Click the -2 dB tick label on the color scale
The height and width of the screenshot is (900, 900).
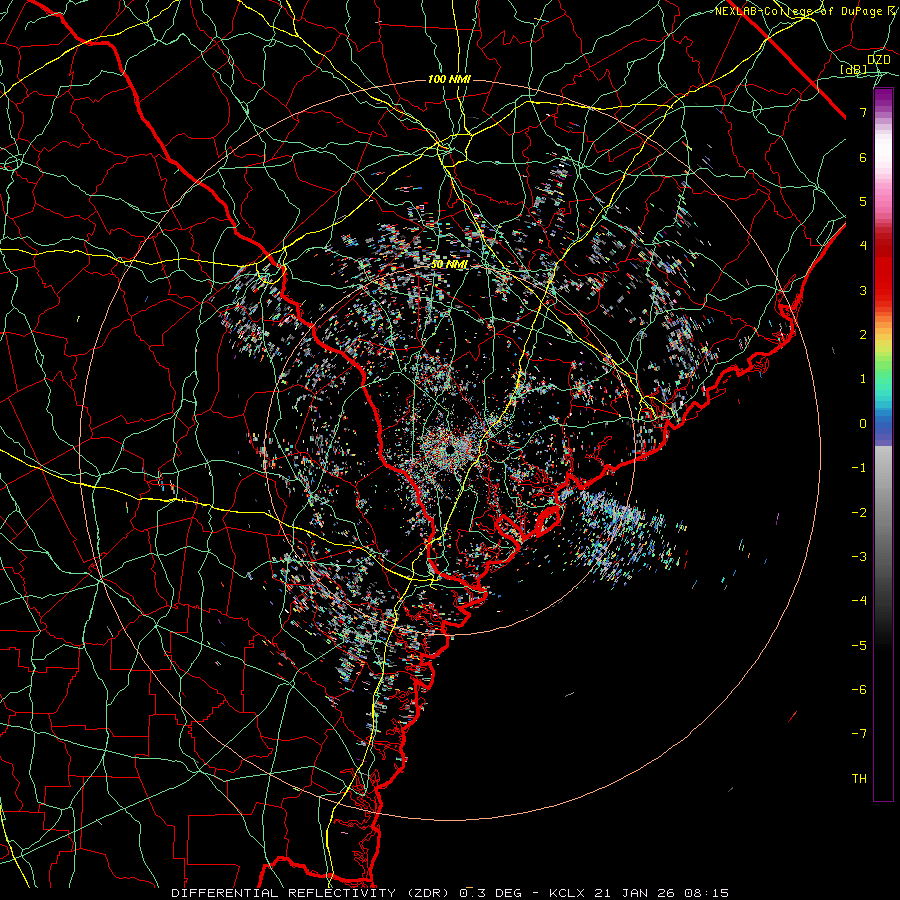(x=859, y=513)
